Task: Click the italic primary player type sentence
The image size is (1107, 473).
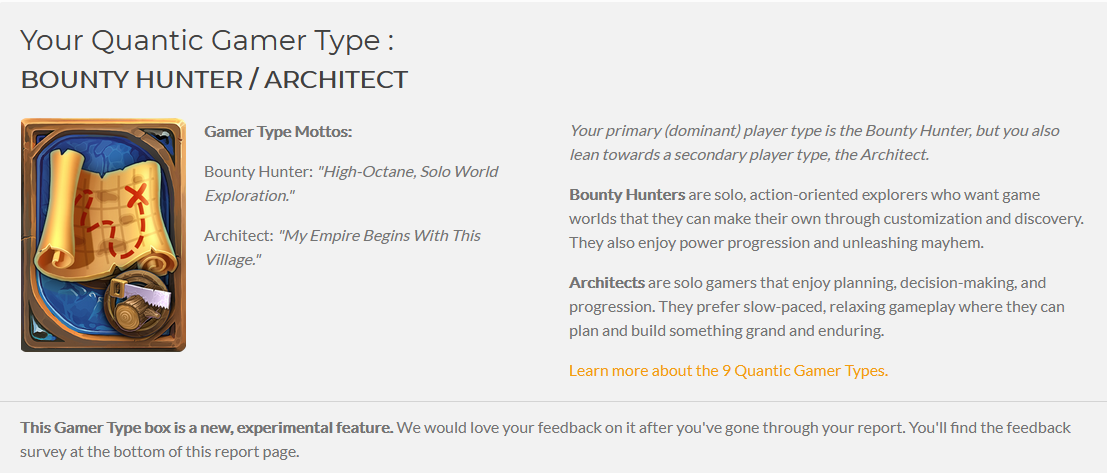Action: click(815, 143)
